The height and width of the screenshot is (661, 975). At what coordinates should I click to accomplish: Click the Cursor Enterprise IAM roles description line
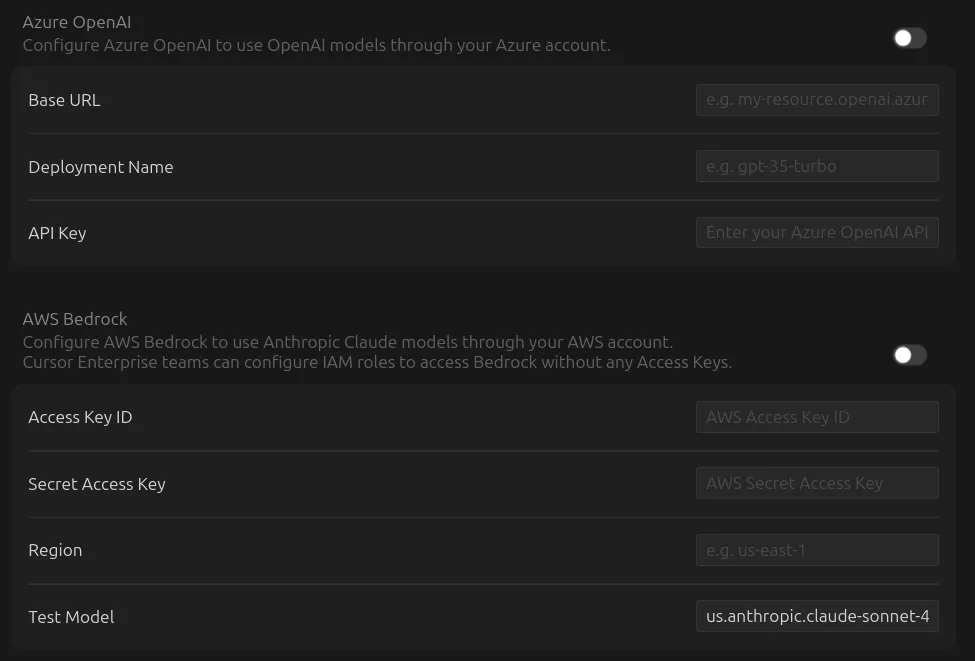point(377,362)
